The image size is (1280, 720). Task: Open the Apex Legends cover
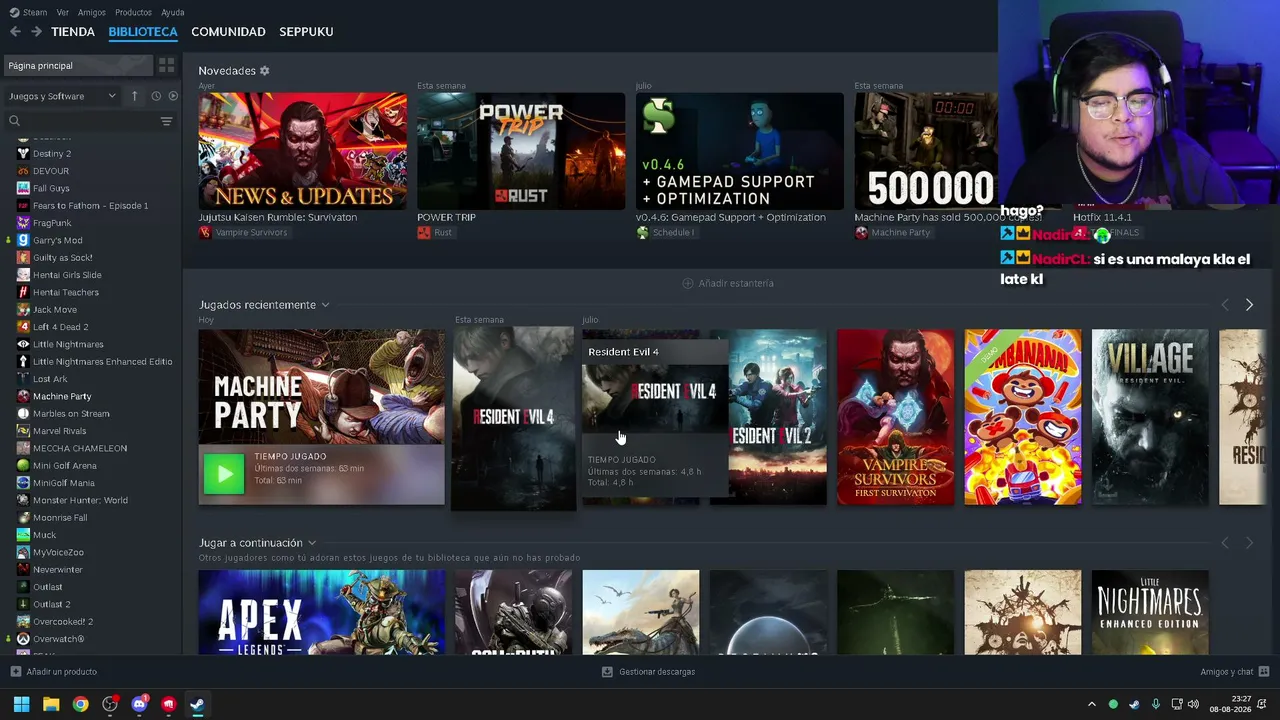[x=322, y=612]
